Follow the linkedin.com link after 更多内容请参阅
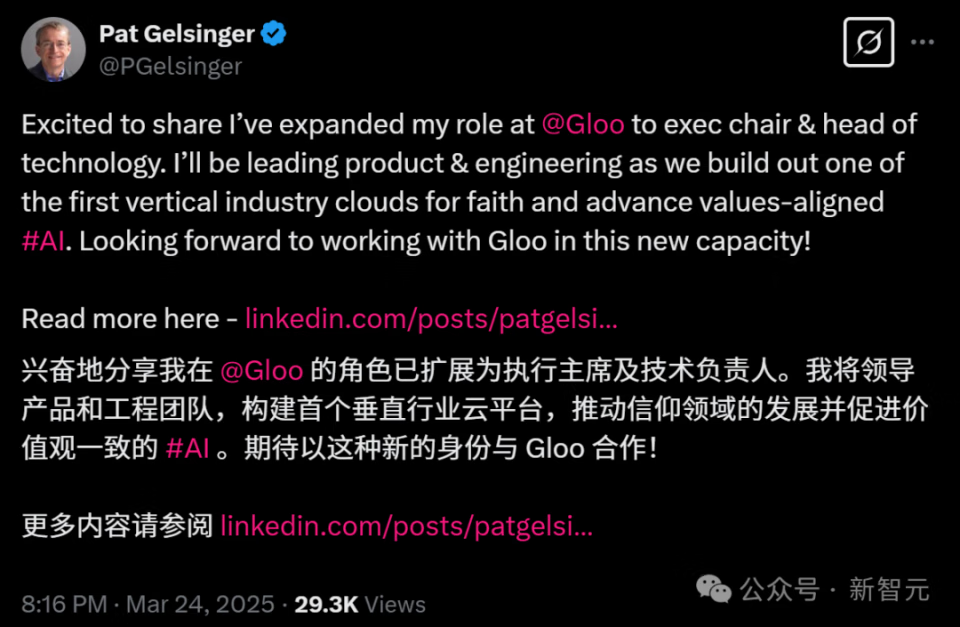This screenshot has width=960, height=627. pos(406,525)
